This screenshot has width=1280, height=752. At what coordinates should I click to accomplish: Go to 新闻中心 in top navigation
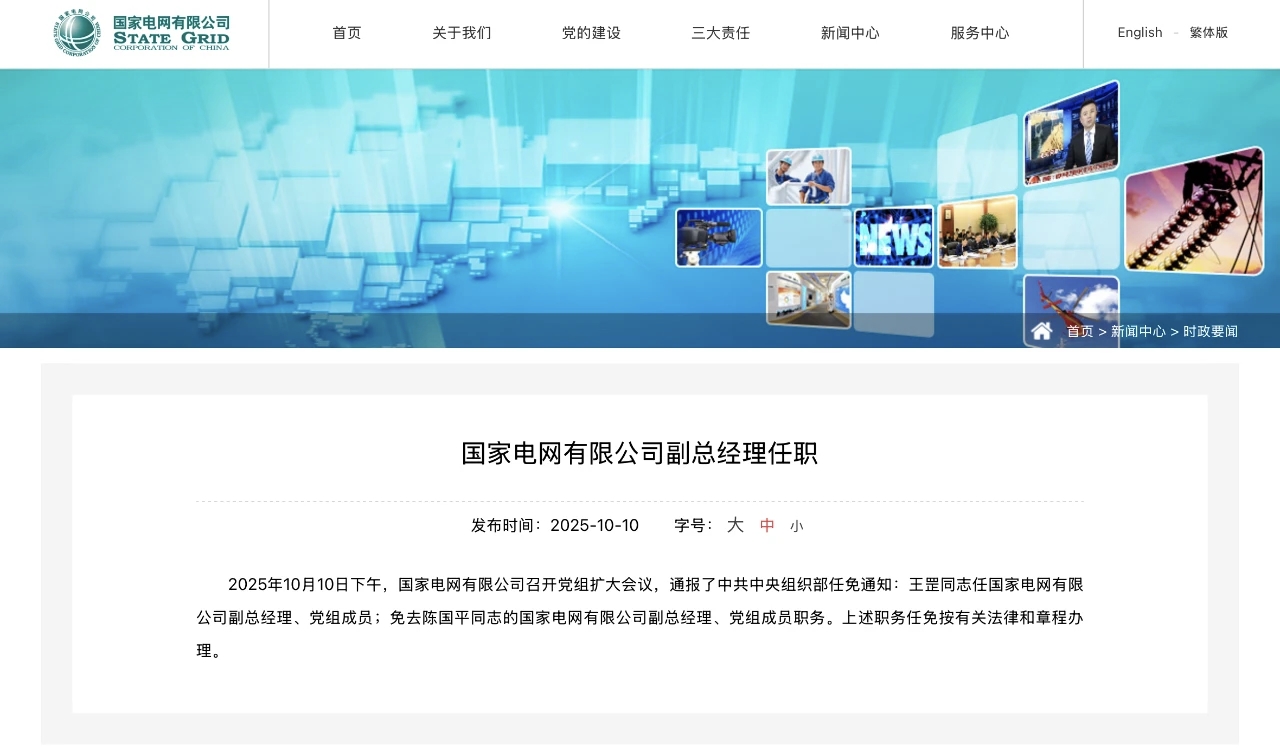(x=850, y=33)
